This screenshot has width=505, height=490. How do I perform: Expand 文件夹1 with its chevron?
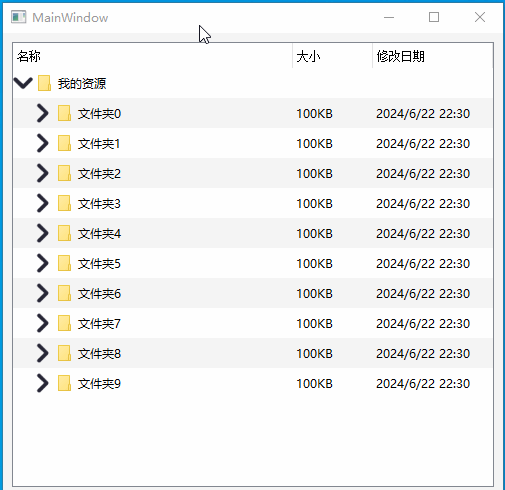point(42,143)
